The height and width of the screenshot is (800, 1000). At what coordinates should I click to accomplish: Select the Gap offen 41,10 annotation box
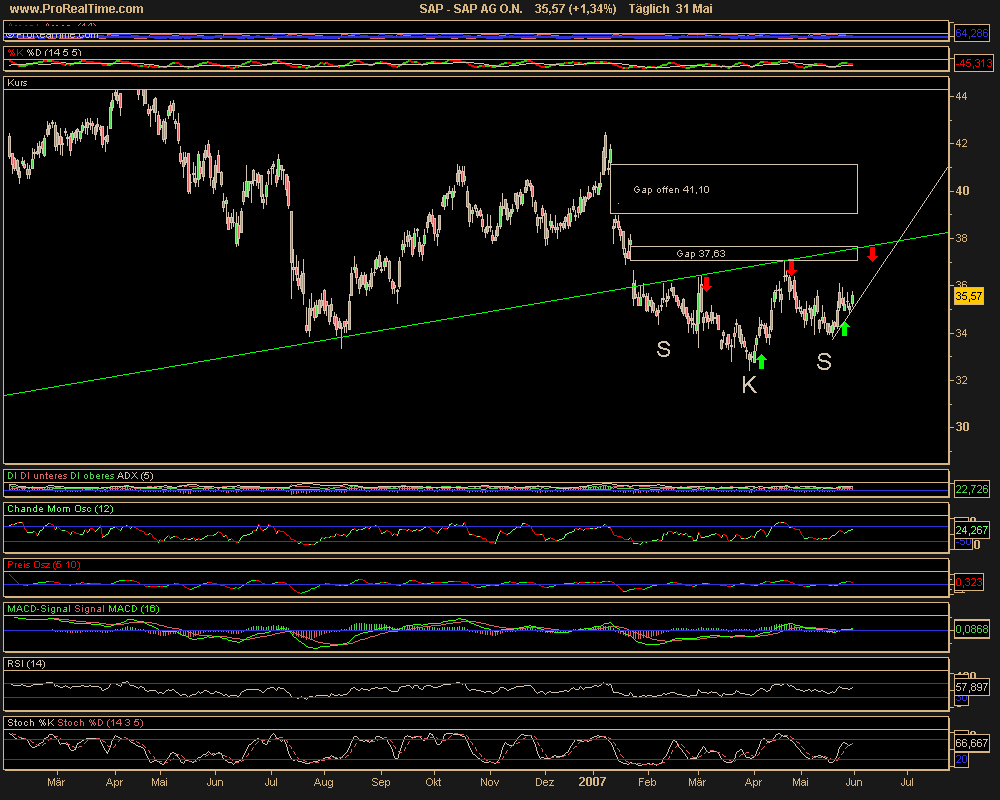pos(733,189)
